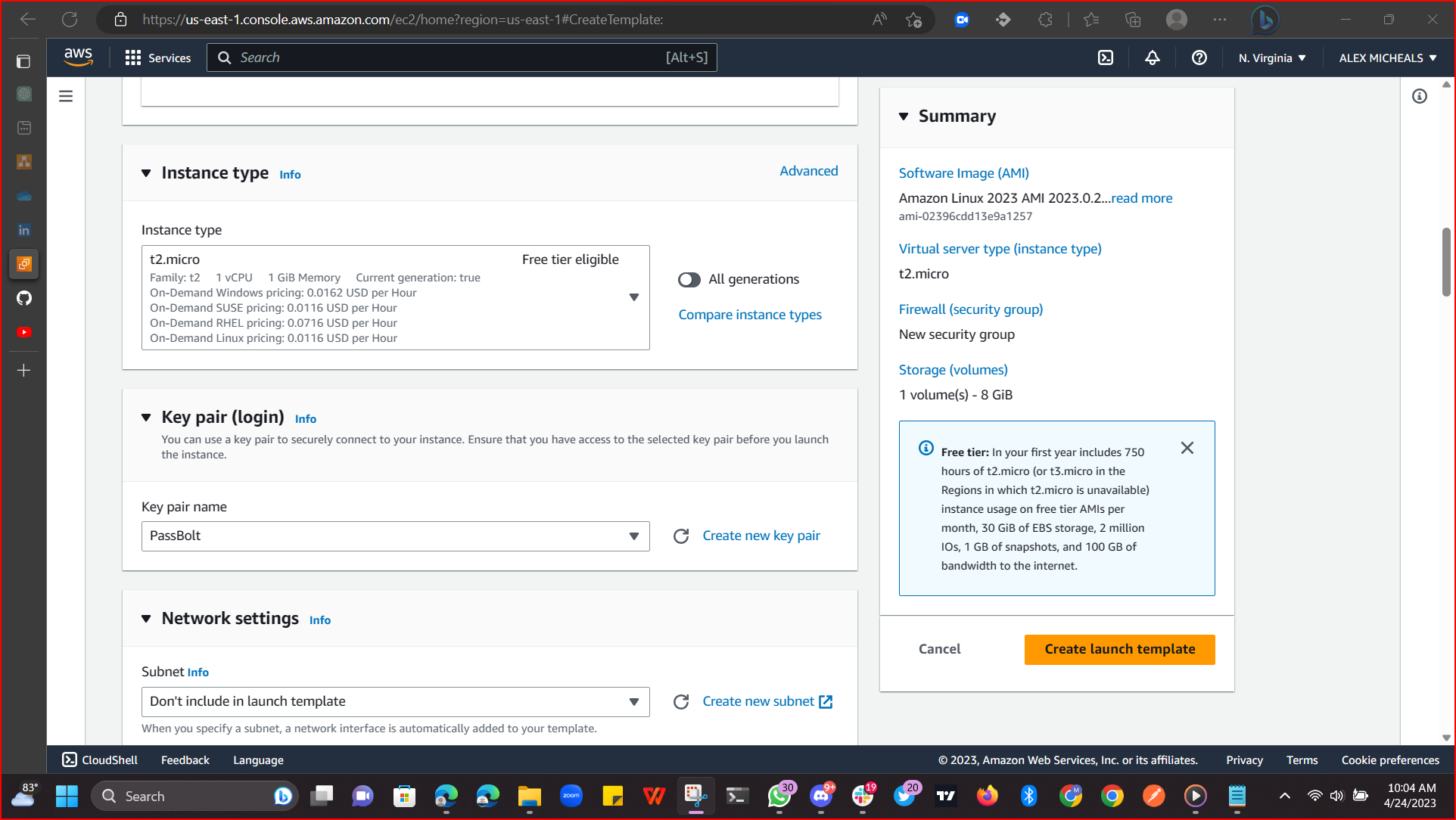Screen dimensions: 1456x820
Task: Click the AWS home logo
Action: click(78, 57)
